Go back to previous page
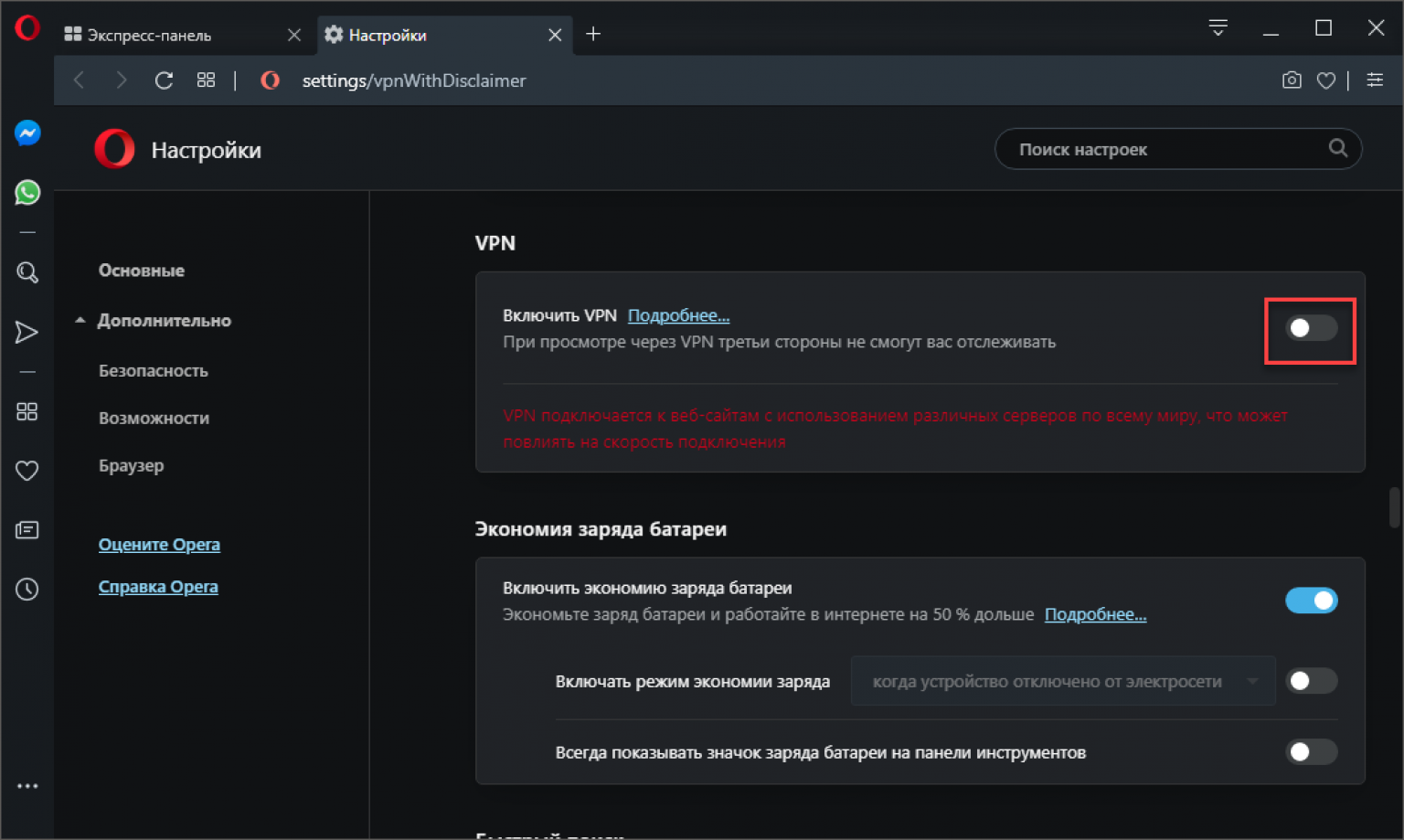Viewport: 1404px width, 840px height. [x=80, y=80]
